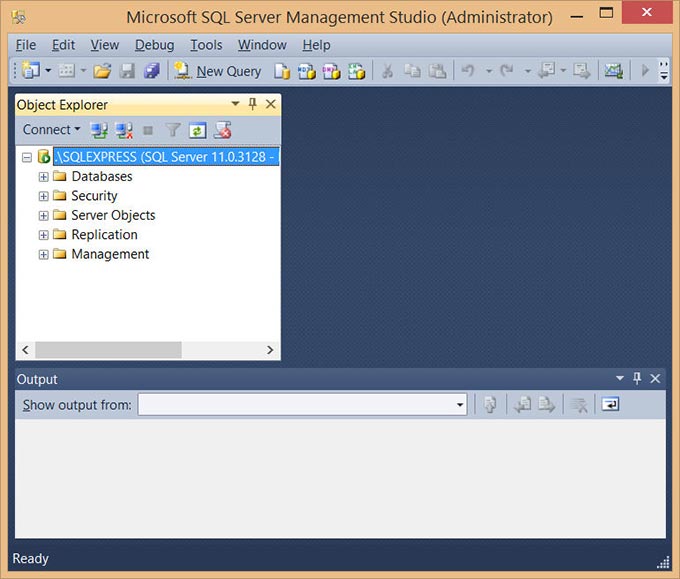
Task: Open the Help menu
Action: [316, 45]
